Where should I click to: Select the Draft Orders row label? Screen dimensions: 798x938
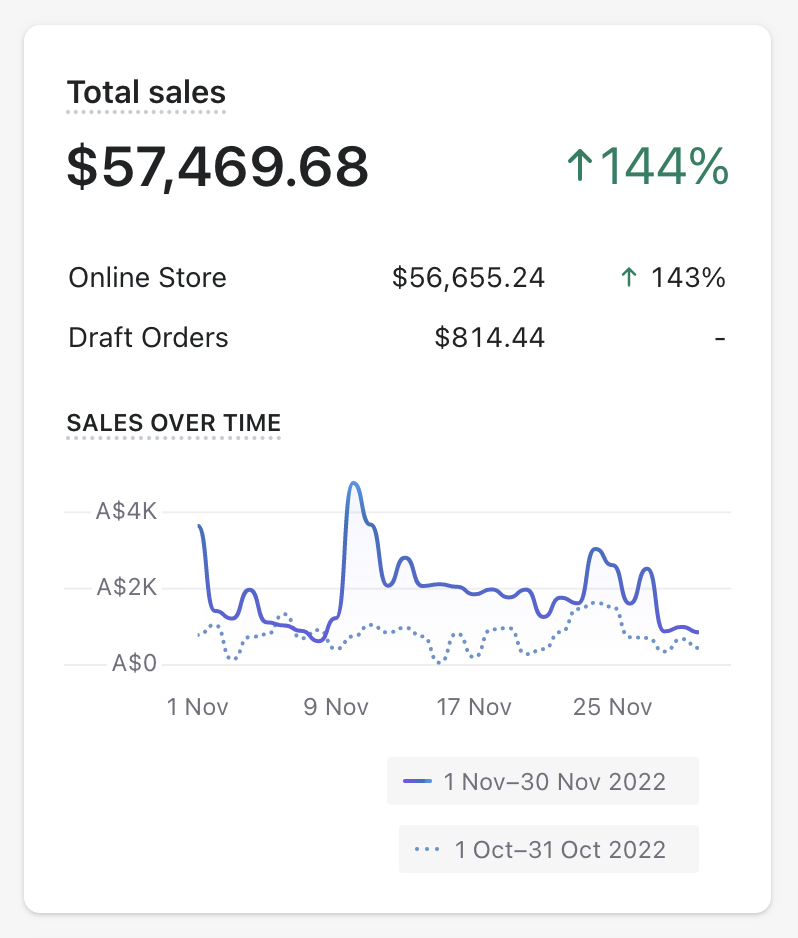coord(148,338)
